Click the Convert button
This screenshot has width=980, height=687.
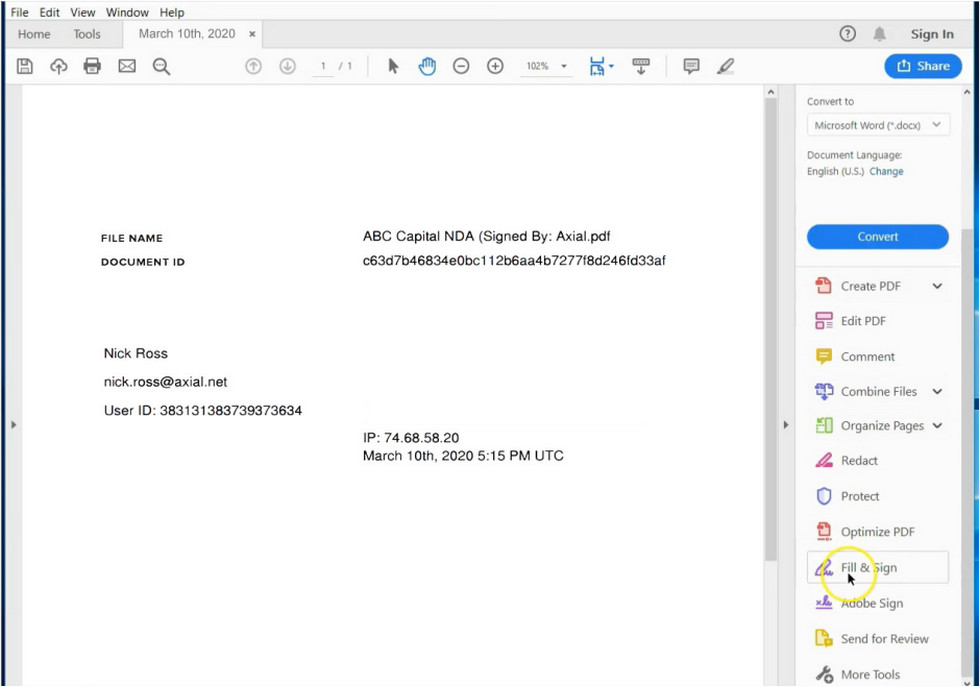coord(877,237)
